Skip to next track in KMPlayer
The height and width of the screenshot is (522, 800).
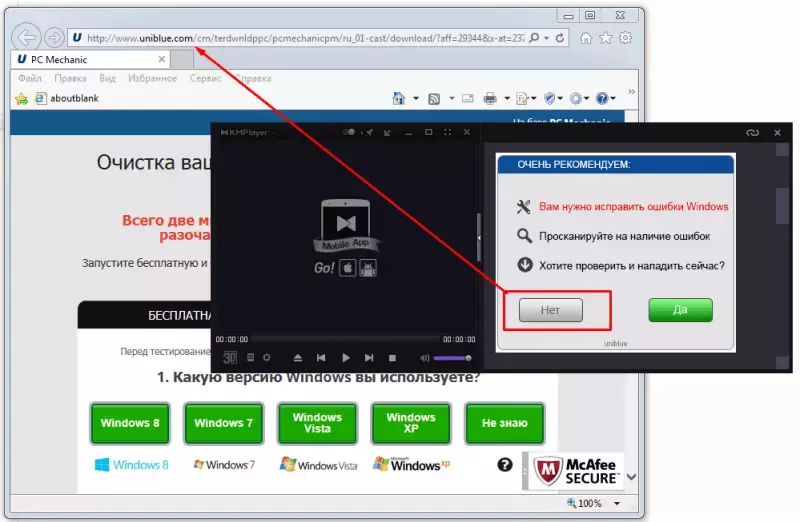pyautogui.click(x=369, y=358)
